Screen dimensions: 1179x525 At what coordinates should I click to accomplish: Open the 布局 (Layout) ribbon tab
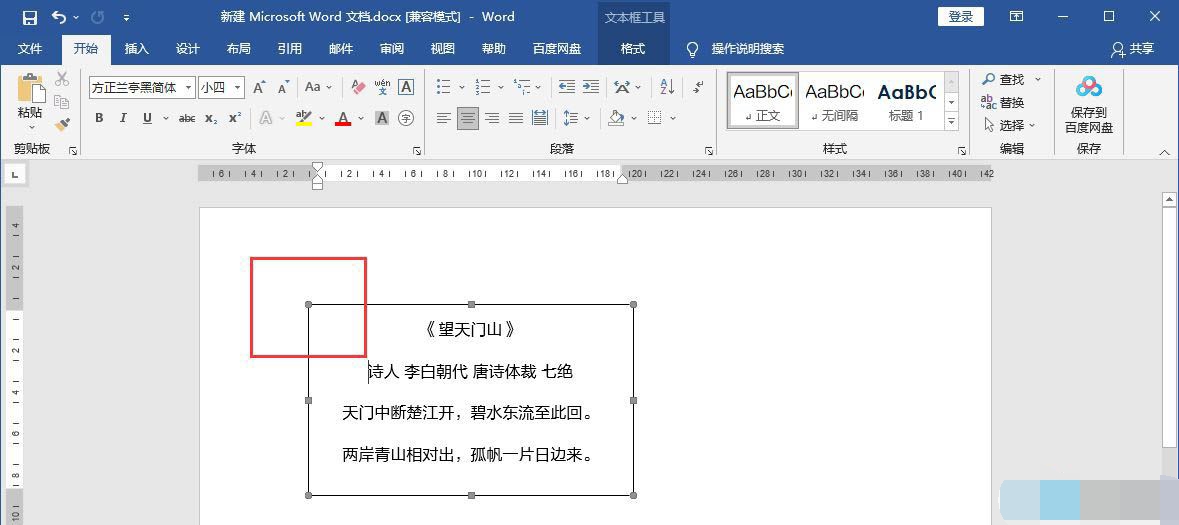coord(238,49)
